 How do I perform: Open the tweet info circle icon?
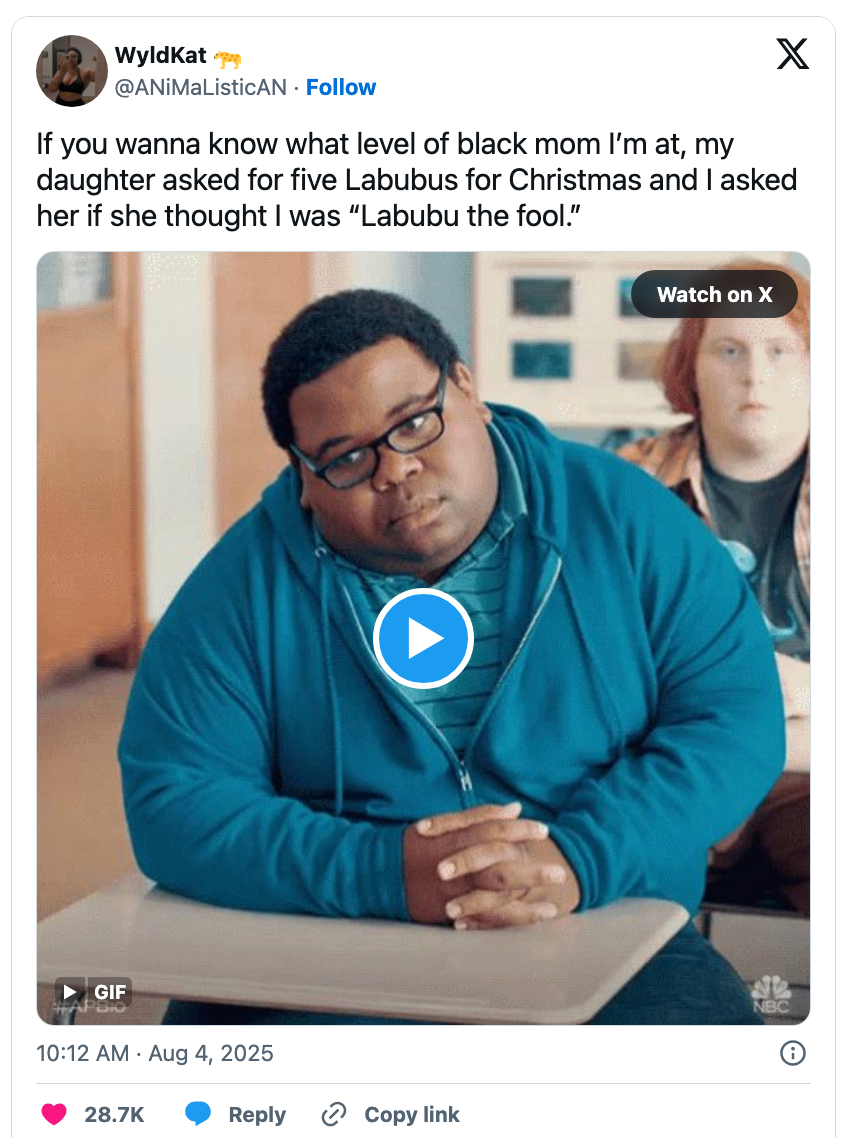coord(793,1053)
